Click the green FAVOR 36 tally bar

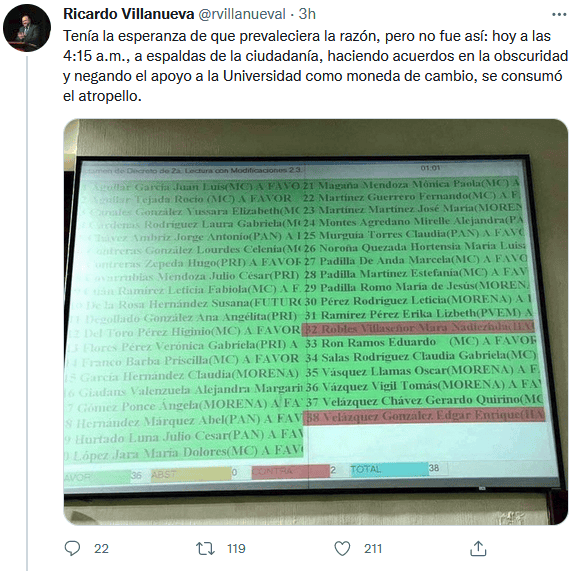click(103, 476)
